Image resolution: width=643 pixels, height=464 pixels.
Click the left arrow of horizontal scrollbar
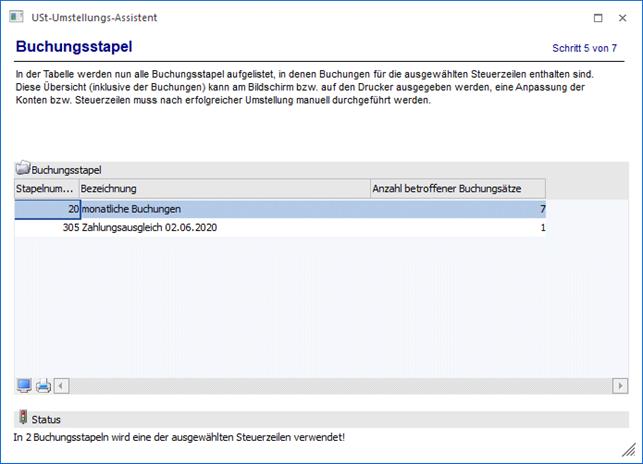(x=61, y=385)
